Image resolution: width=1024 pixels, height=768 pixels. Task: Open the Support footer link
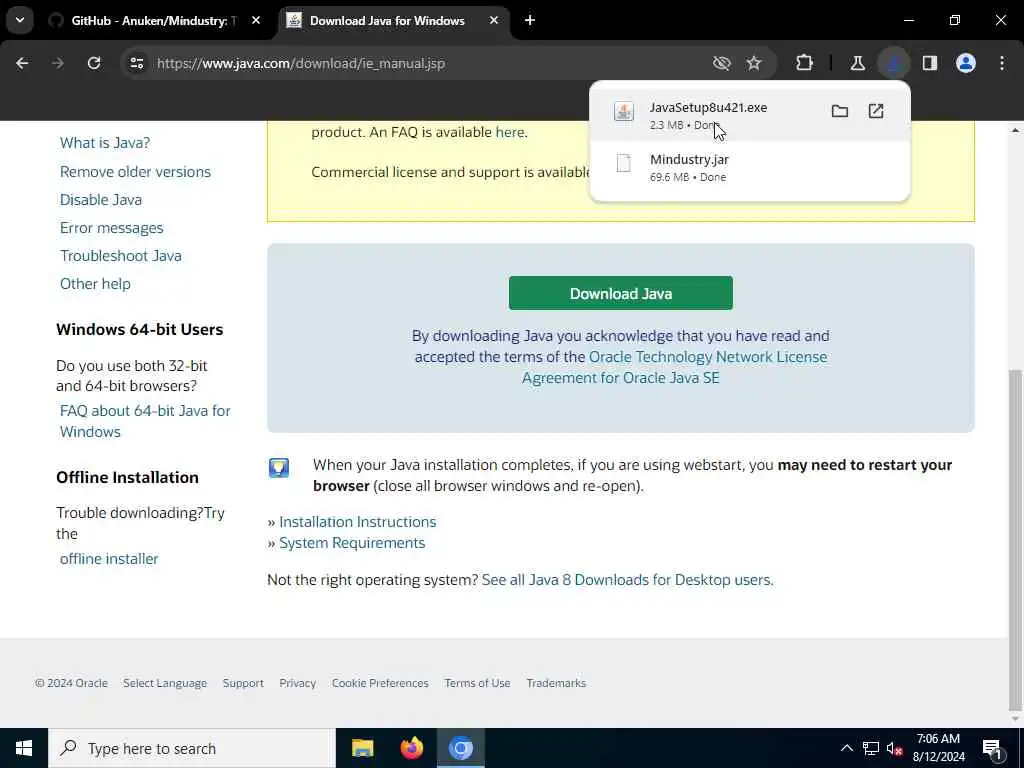click(x=243, y=683)
